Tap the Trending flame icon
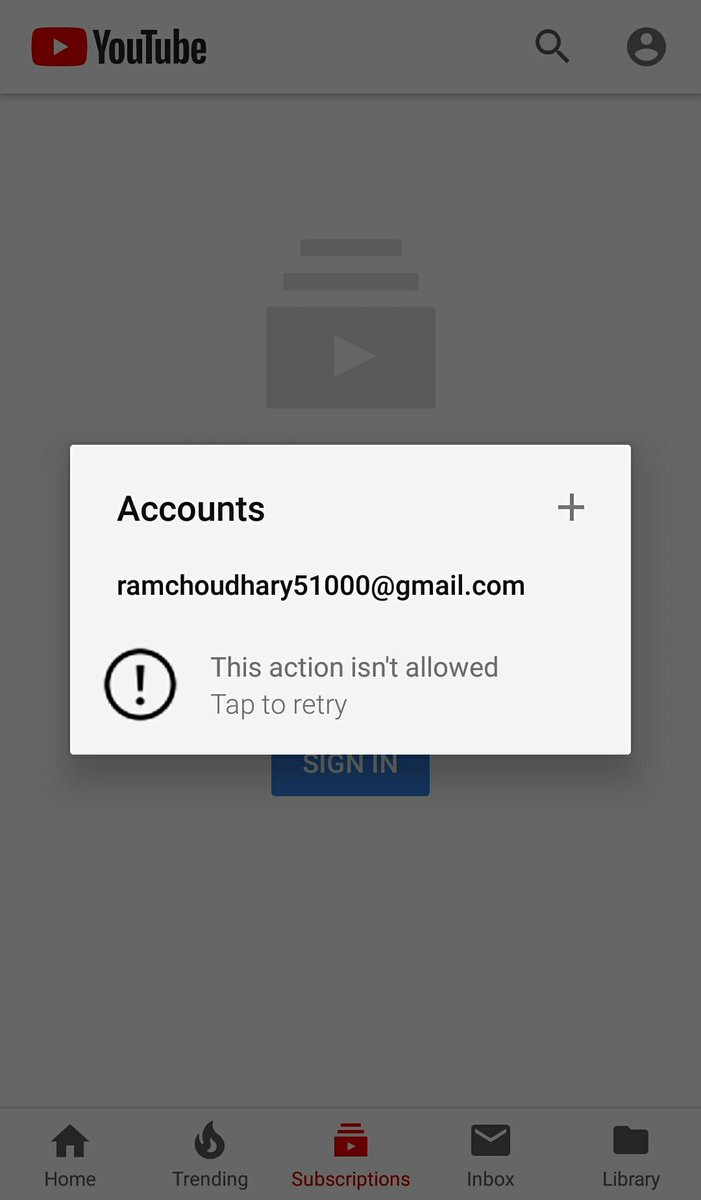This screenshot has width=701, height=1200. [x=210, y=1140]
